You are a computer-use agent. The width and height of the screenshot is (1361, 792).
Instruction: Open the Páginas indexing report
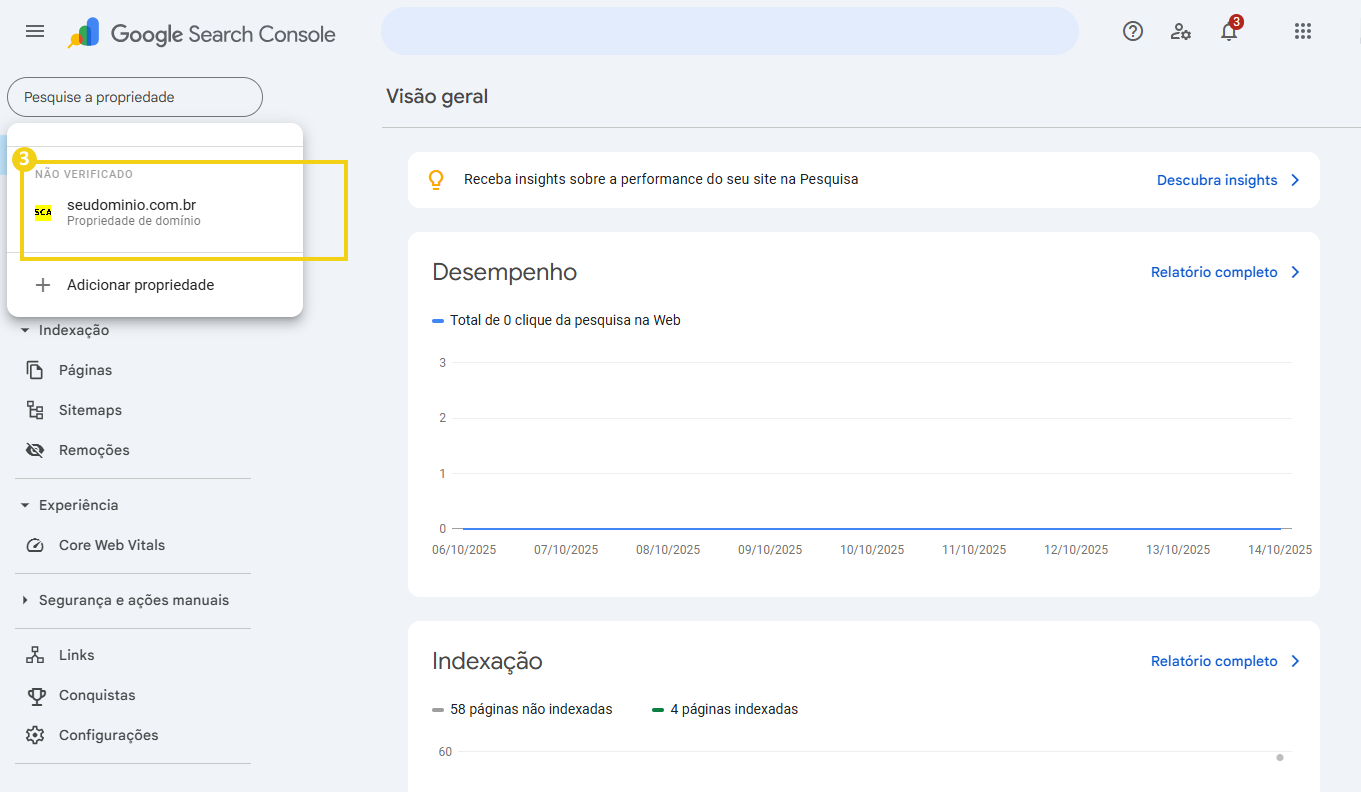click(83, 369)
